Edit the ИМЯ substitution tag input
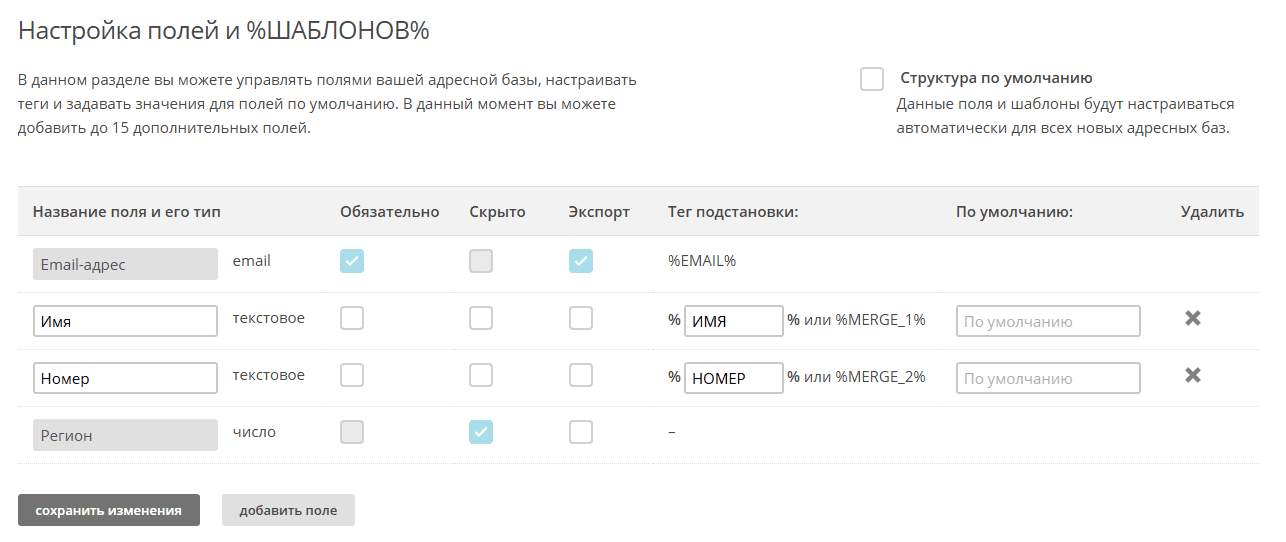1286x542 pixels. [733, 321]
